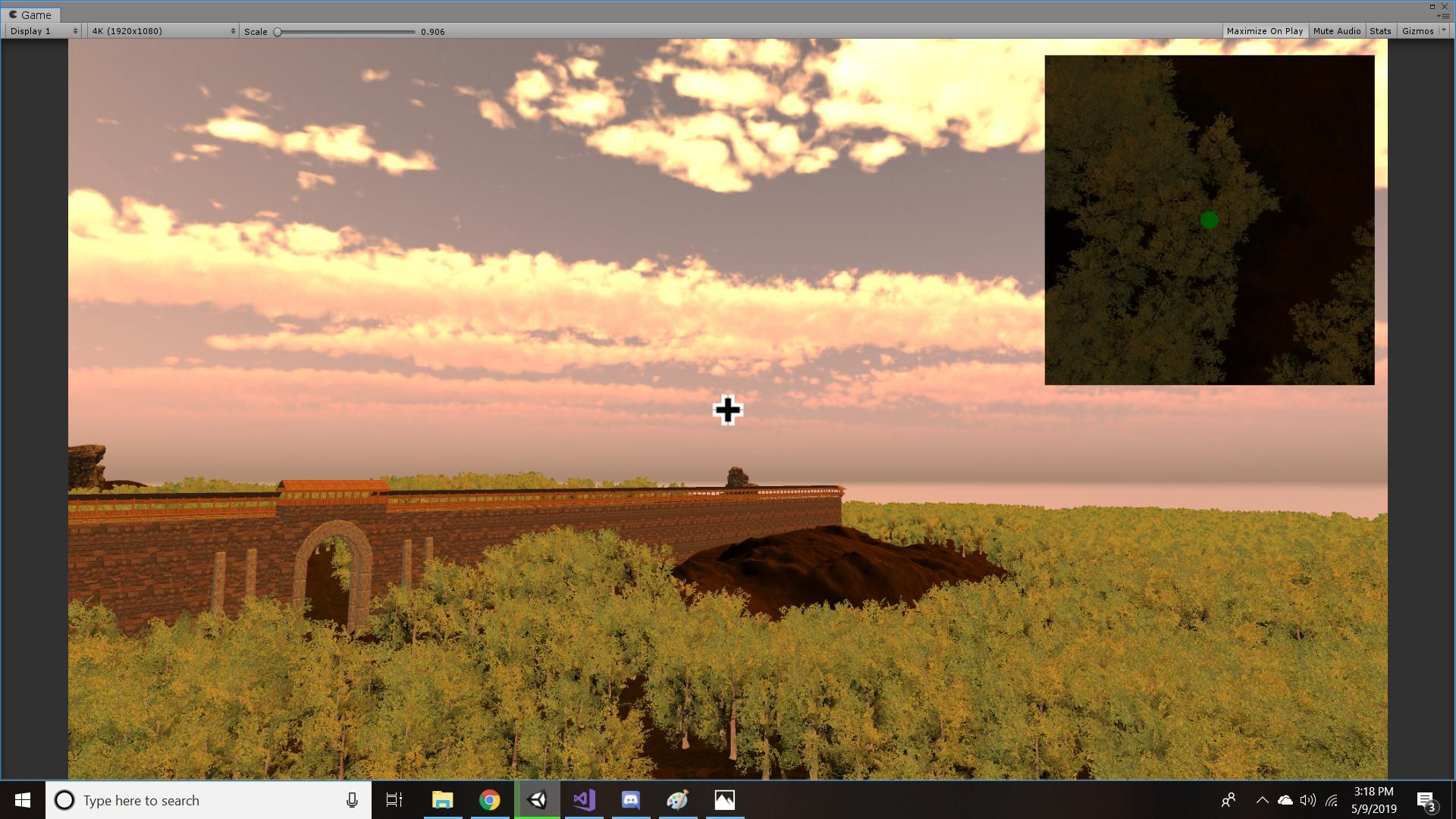Image resolution: width=1456 pixels, height=819 pixels.
Task: Switch to the Unity taskbar icon
Action: tap(537, 800)
